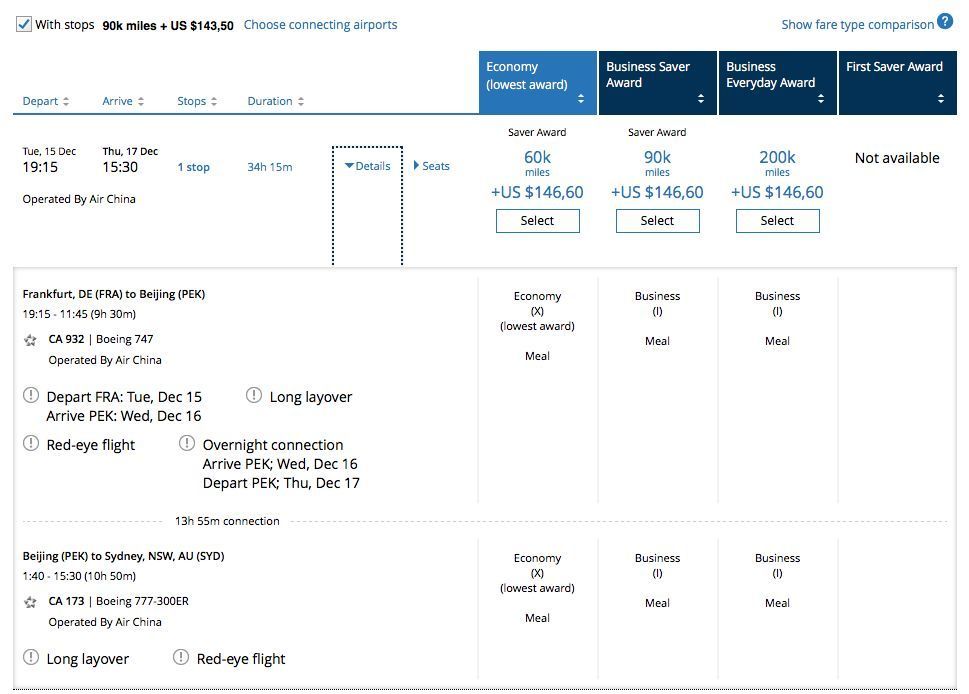Click Frankfurt, DE (FRA) to Beijing (PEK) heading
This screenshot has width=969, height=694.
coord(114,294)
